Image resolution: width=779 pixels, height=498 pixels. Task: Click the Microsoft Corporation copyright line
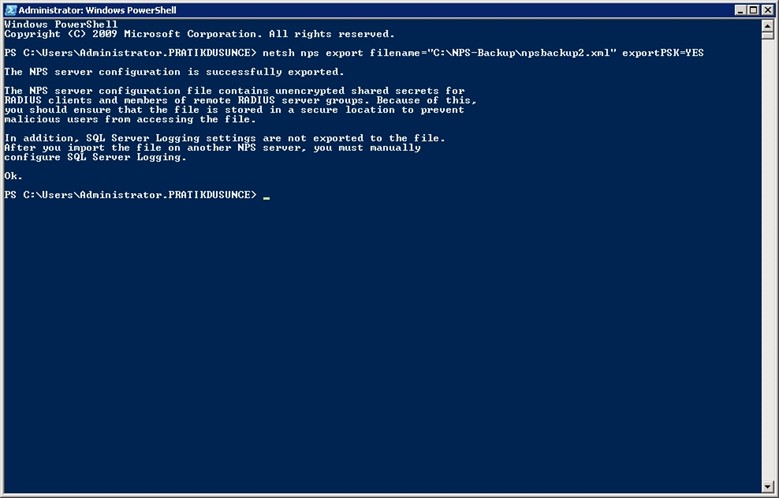coord(199,34)
